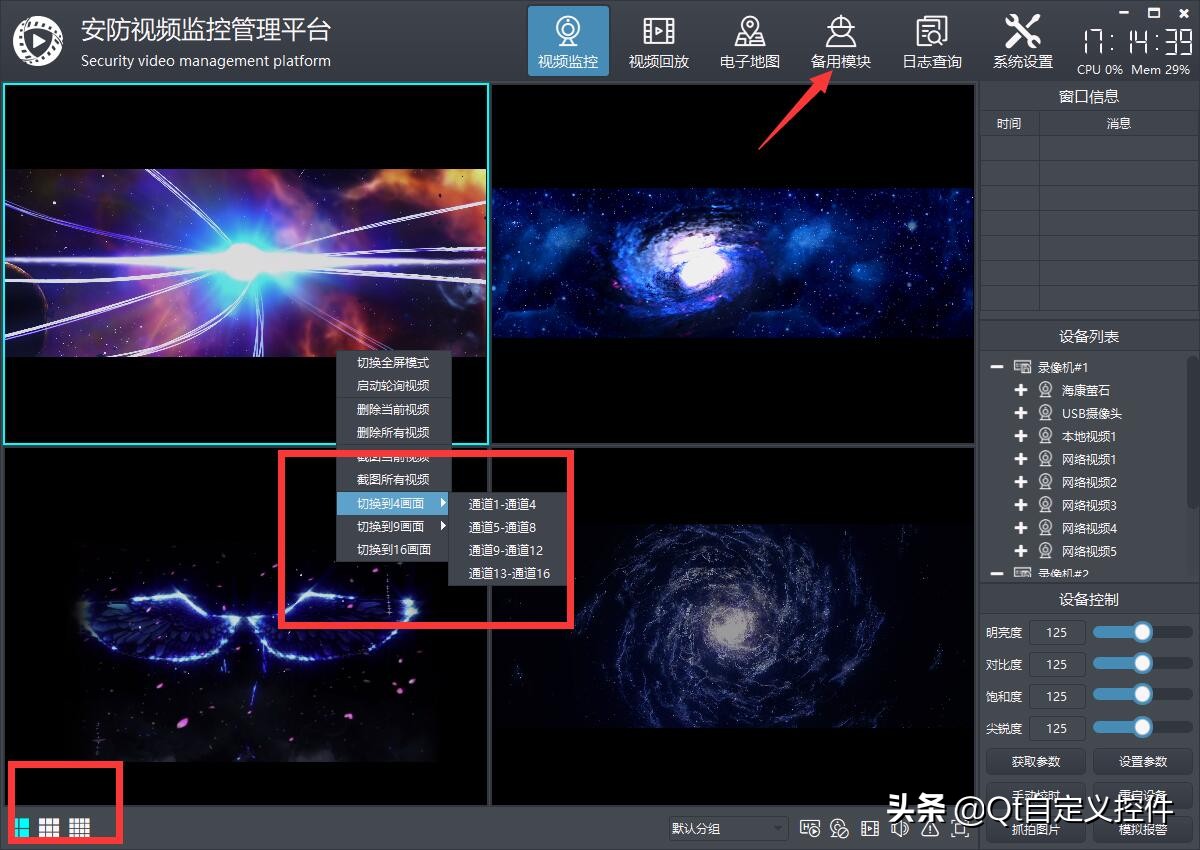Select the 9-screen grid layout icon
The width and height of the screenshot is (1200, 850).
tap(48, 827)
